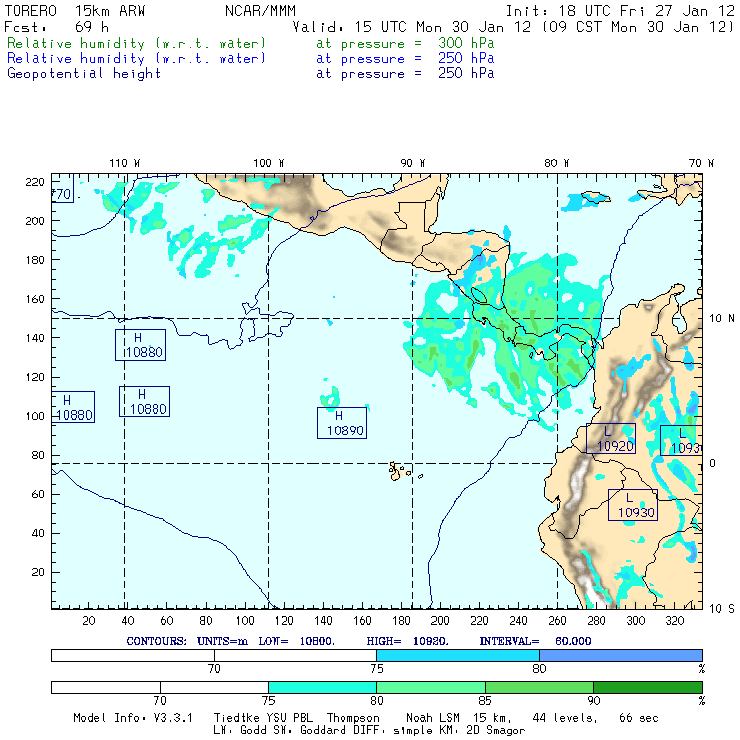Image resolution: width=740 pixels, height=740 pixels.
Task: Click the '10 S' latitude label
Action: click(722, 609)
